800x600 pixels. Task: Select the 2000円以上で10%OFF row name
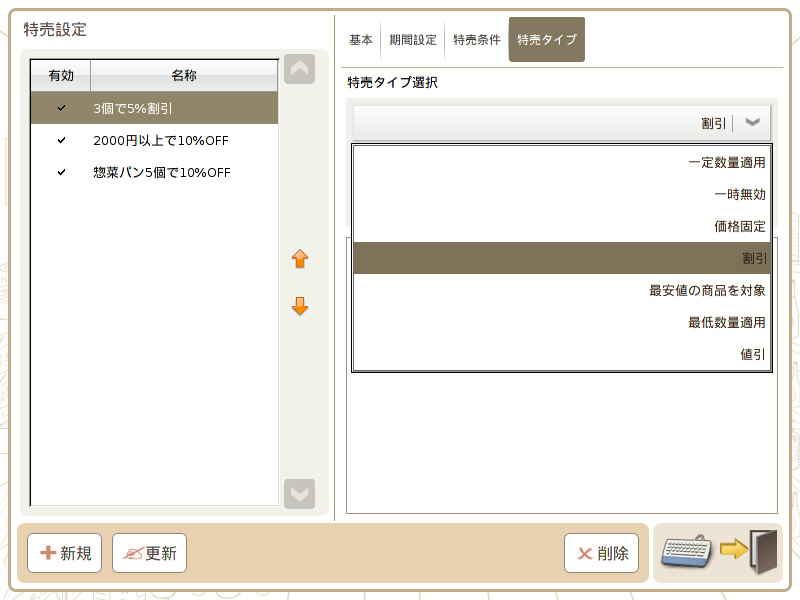[x=161, y=140]
